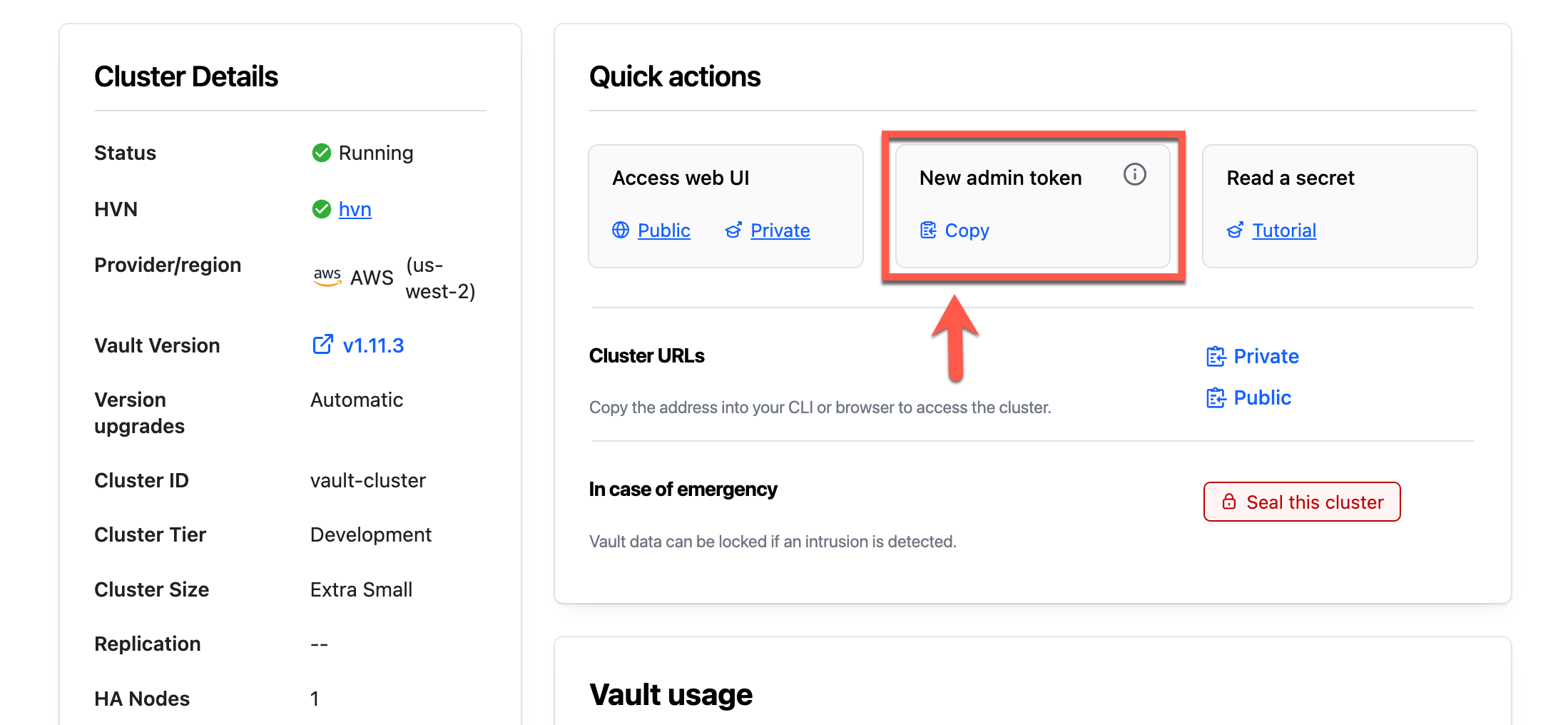Select the globe icon beside Public web UI
This screenshot has width=1568, height=725.
(x=621, y=230)
